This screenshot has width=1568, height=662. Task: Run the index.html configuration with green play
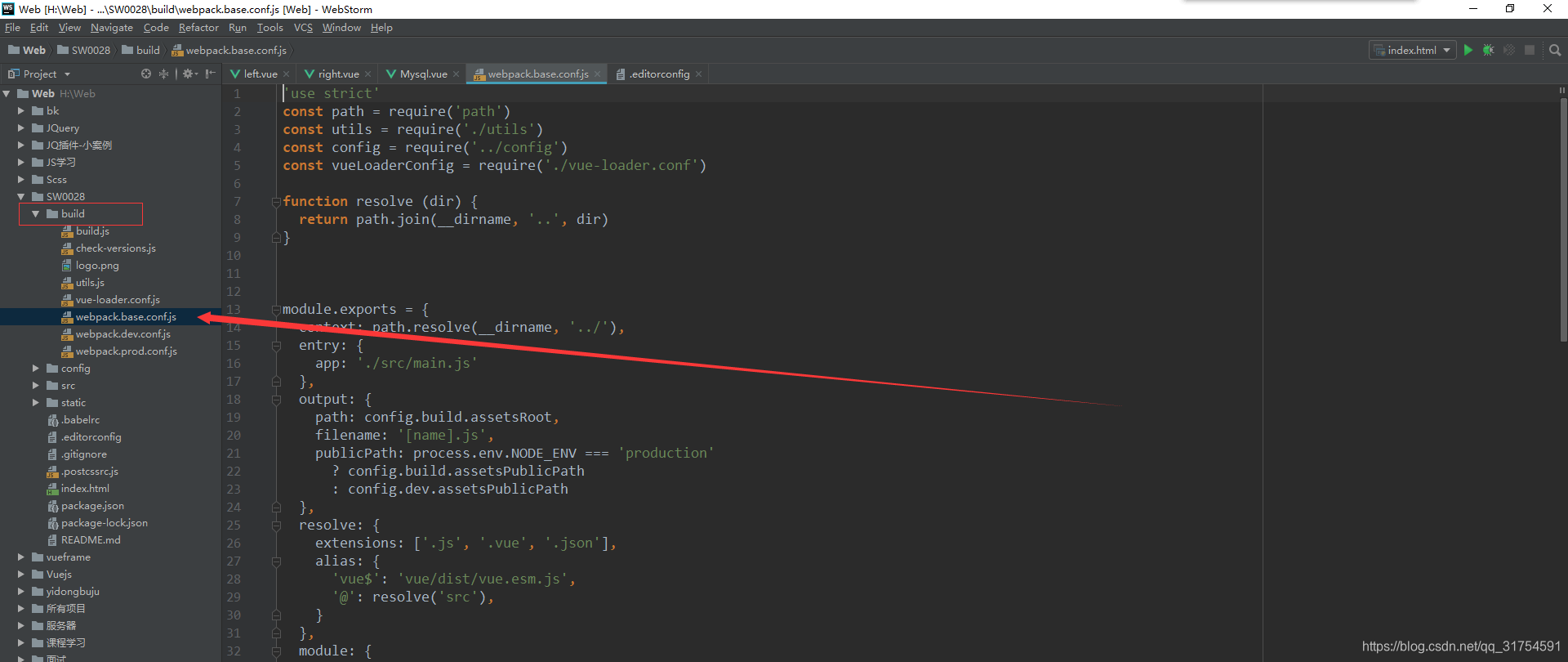(1468, 50)
